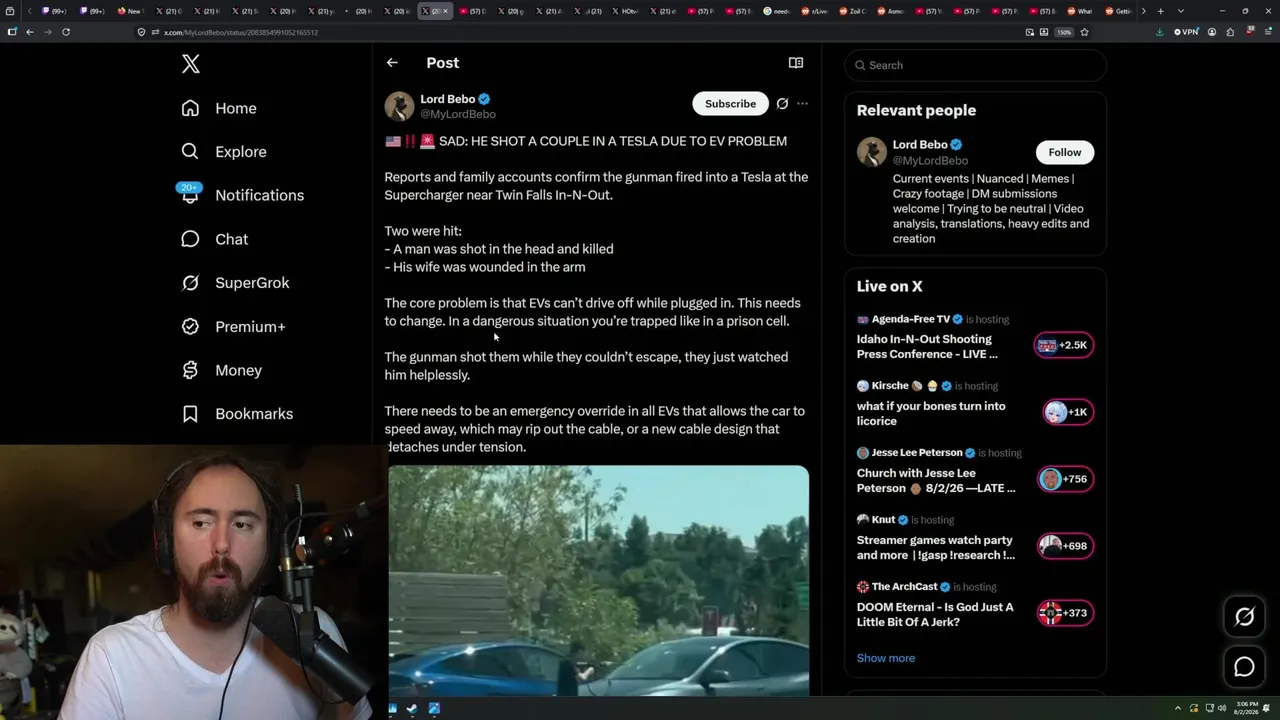The image size is (1280, 720).
Task: Reload the page in browser toolbar
Action: [66, 32]
